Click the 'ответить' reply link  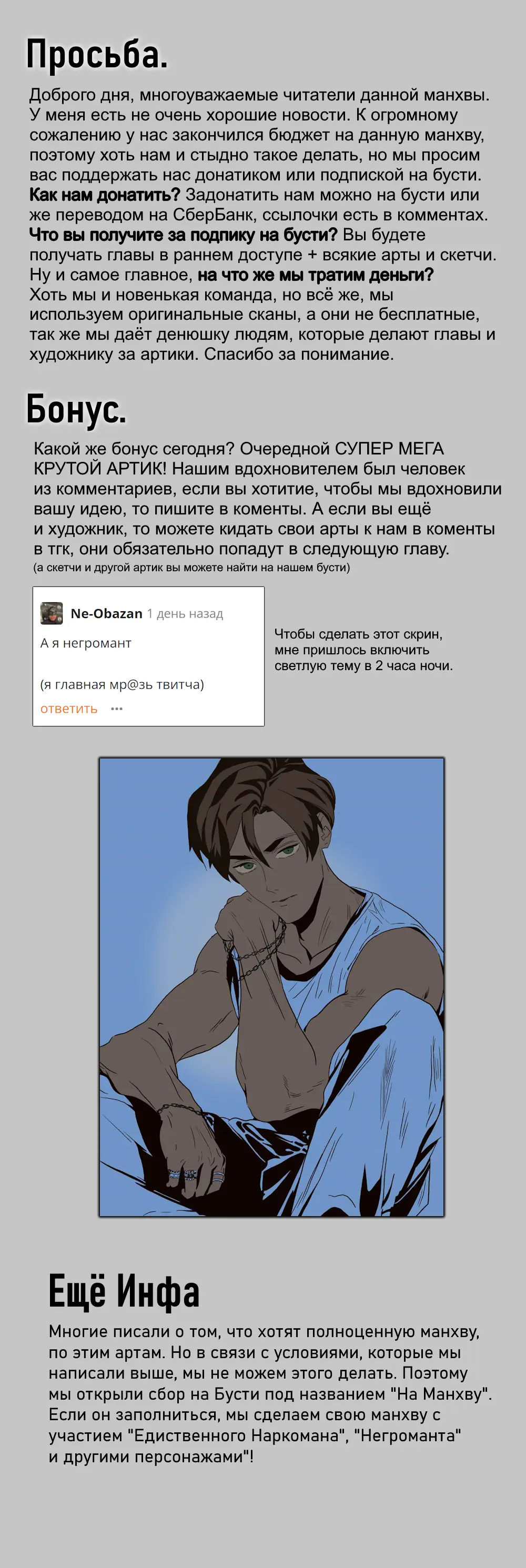[69, 709]
